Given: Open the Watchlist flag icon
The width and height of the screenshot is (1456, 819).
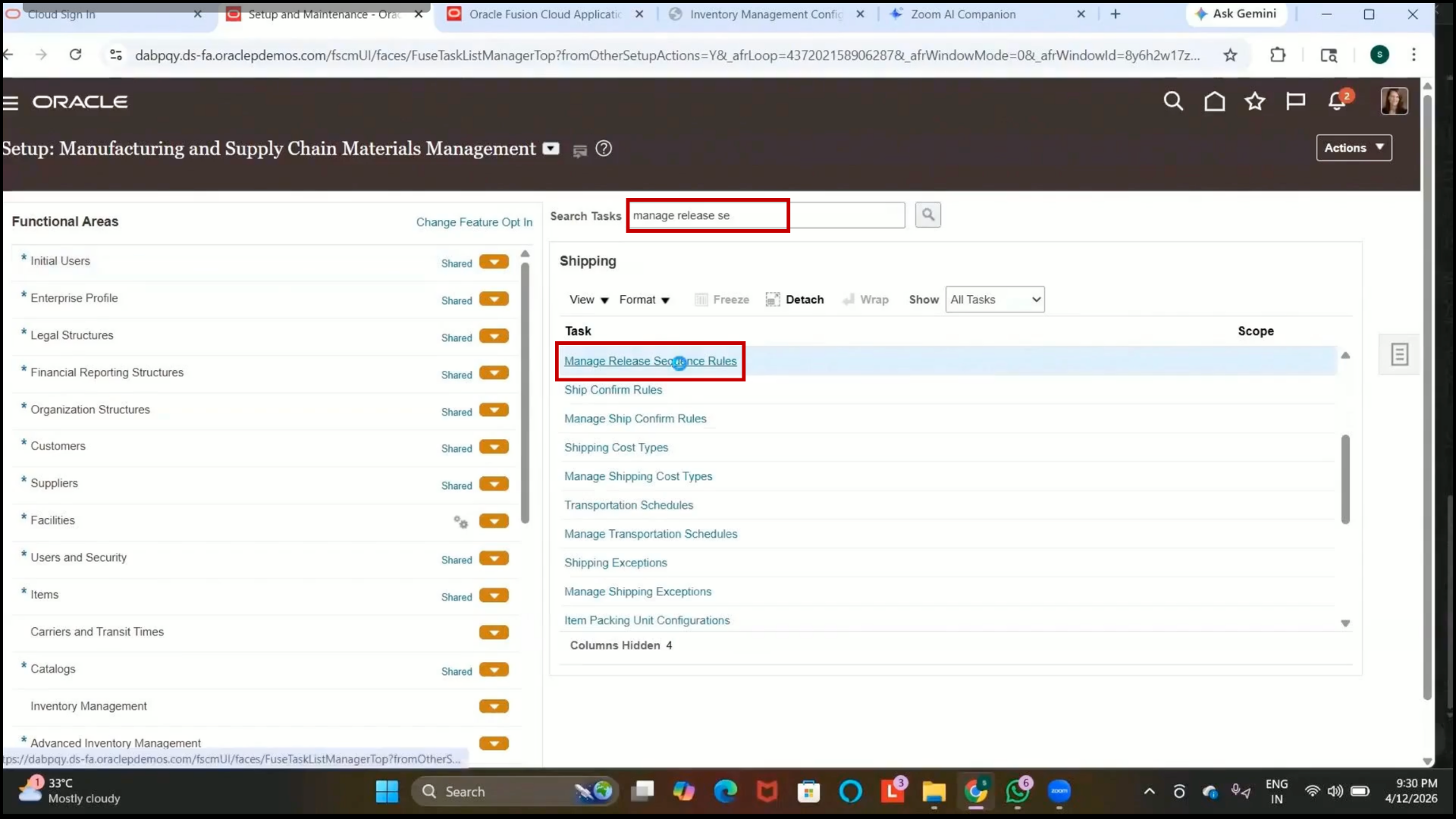Looking at the screenshot, I should pos(1295,101).
